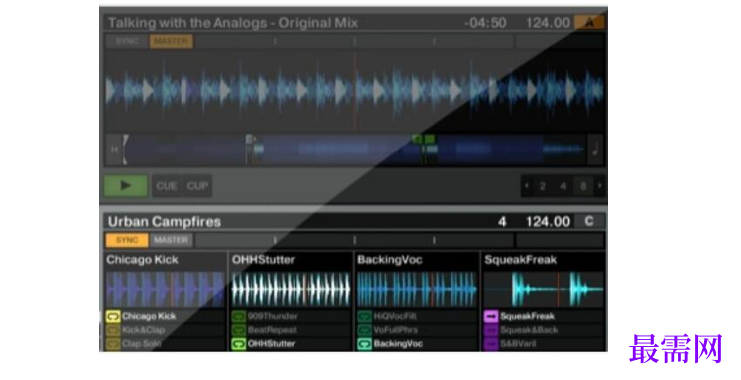Click the beat counter 4 on Deck C
741x380 pixels.
point(502,222)
